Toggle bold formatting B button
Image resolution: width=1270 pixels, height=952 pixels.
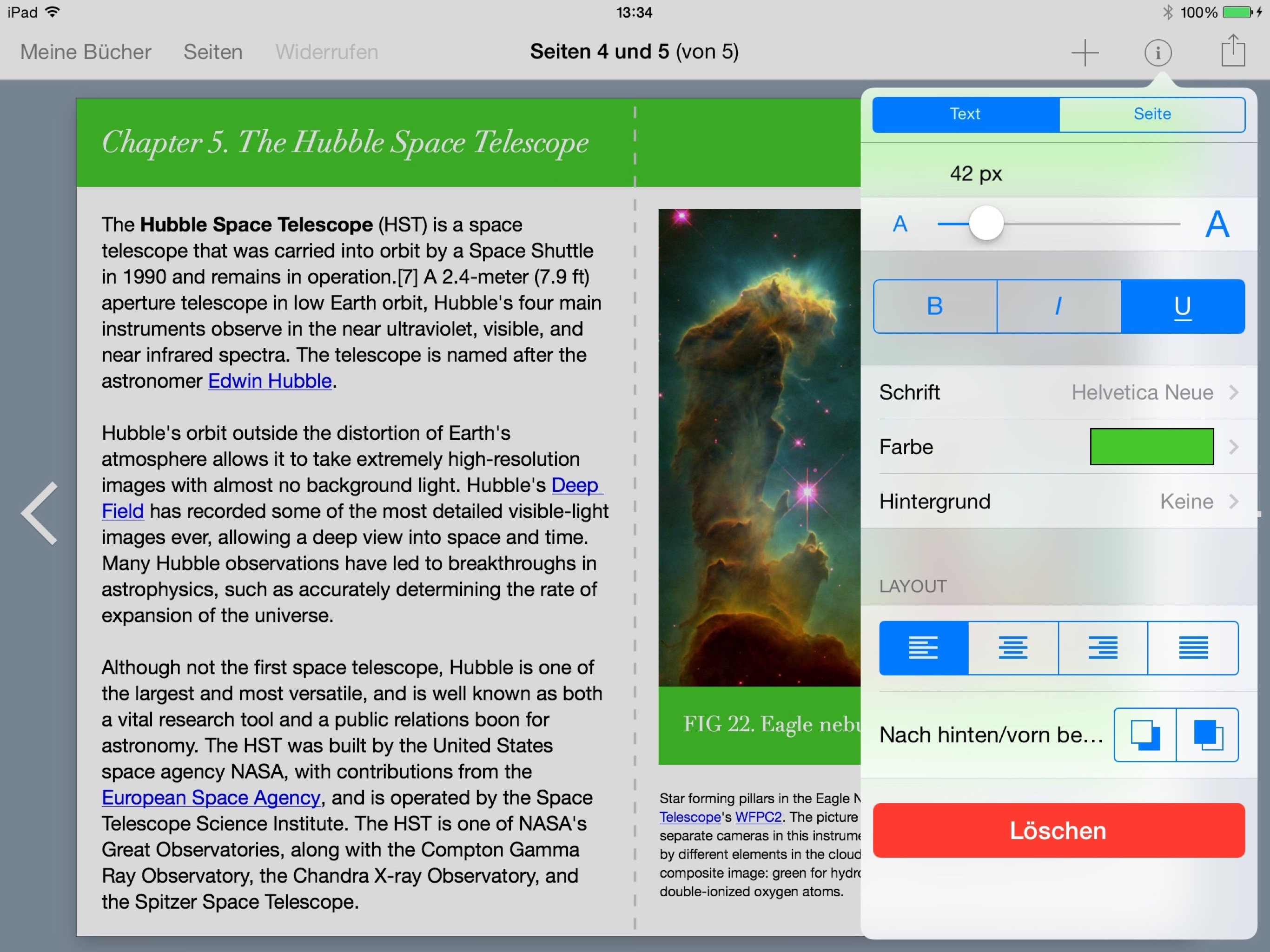935,306
